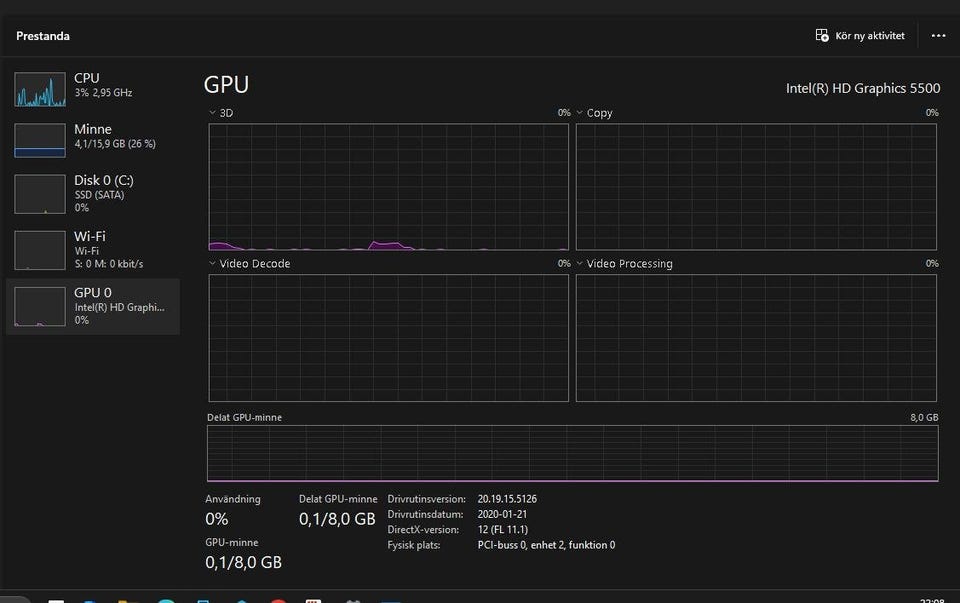Open the Video Processing engine dropdown
This screenshot has height=603, width=960.
point(580,264)
